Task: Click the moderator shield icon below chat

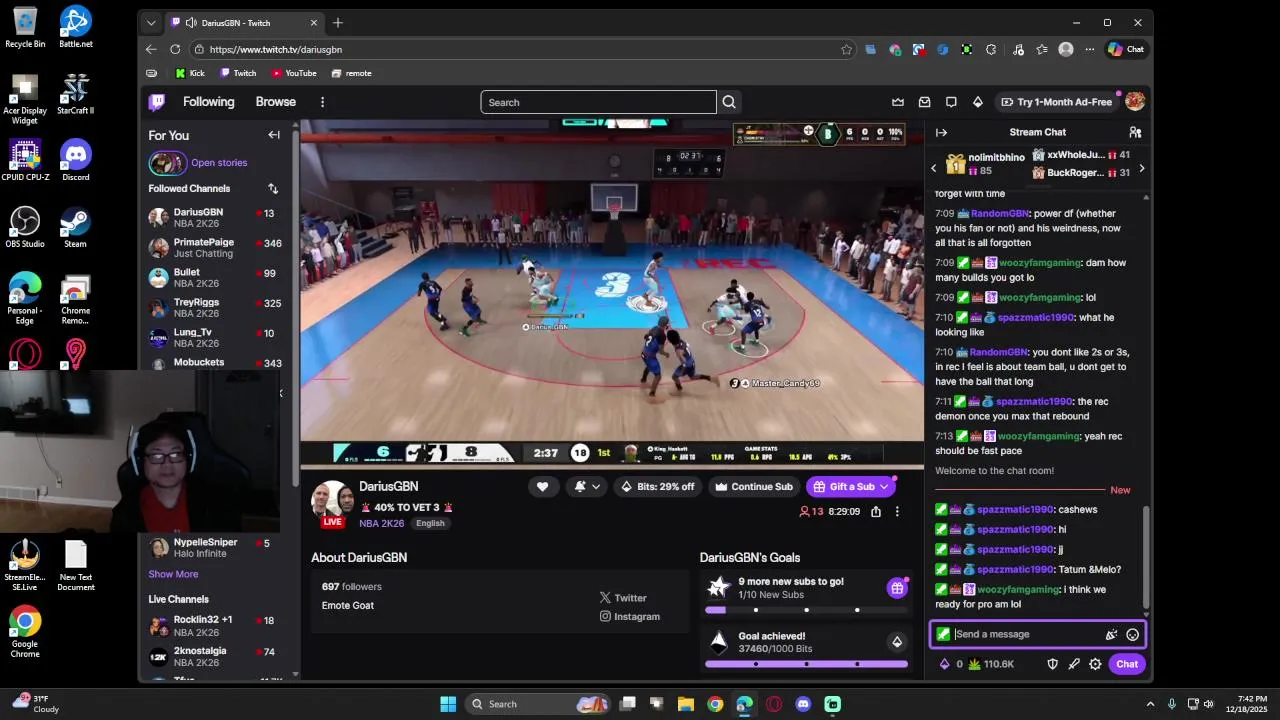Action: coord(1052,664)
